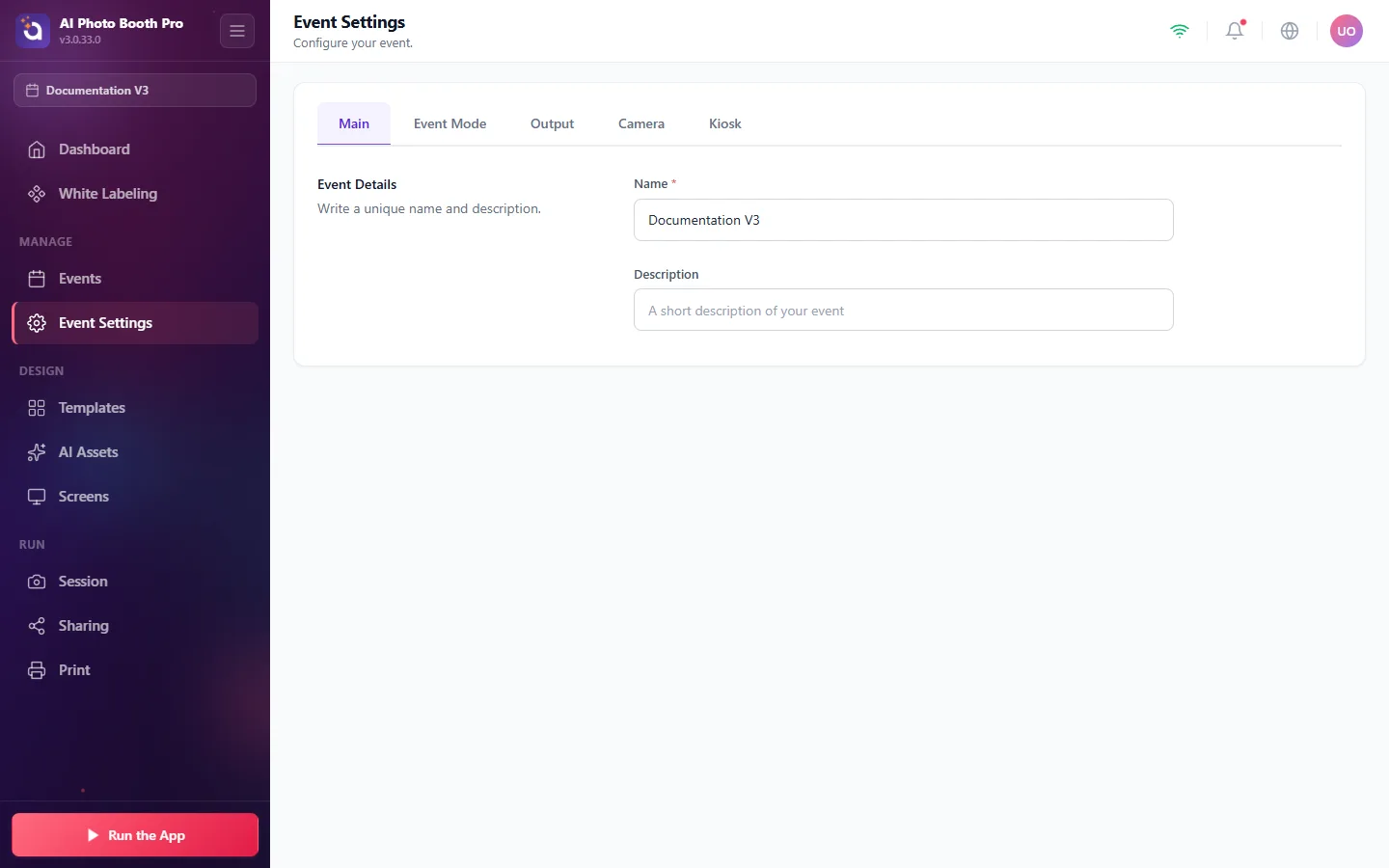Open the Templates section
The height and width of the screenshot is (868, 1389).
coord(135,408)
